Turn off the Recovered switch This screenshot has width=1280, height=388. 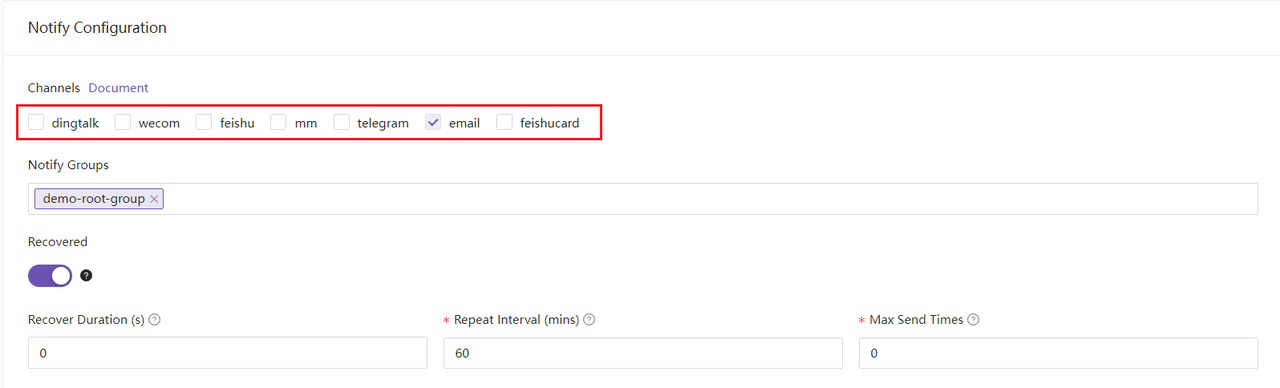(50, 276)
